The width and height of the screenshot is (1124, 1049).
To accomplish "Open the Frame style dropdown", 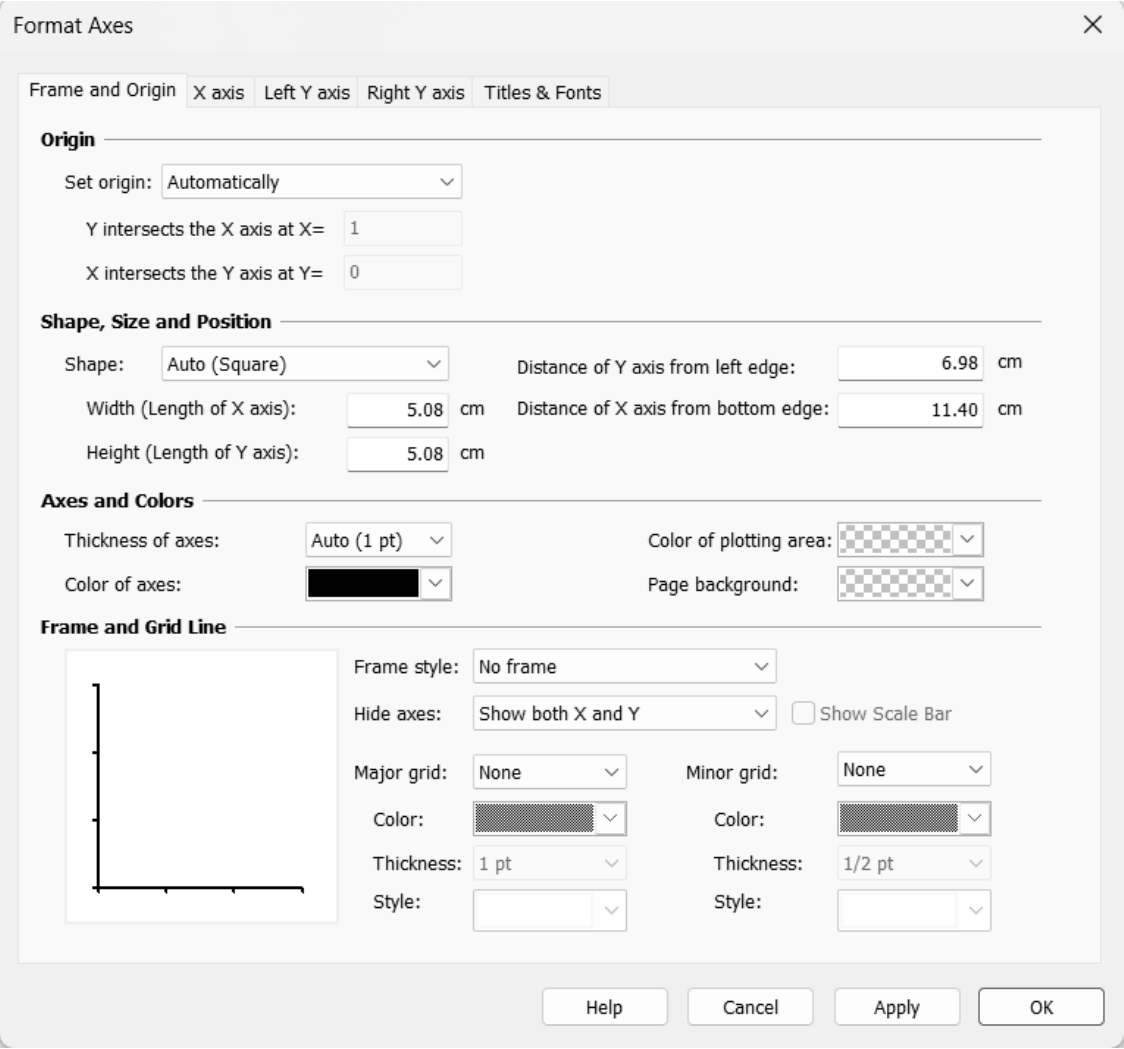I will pyautogui.click(x=624, y=667).
